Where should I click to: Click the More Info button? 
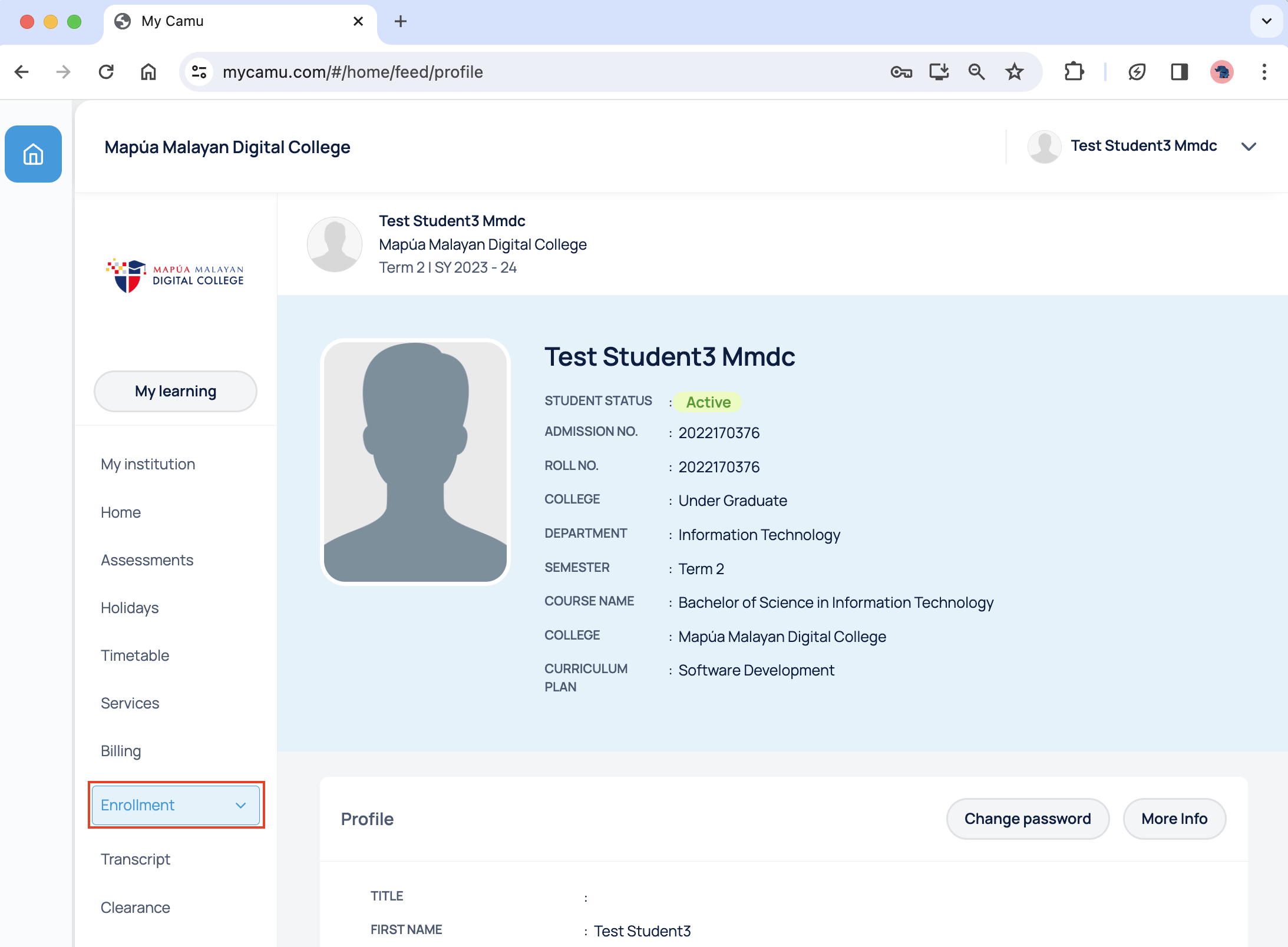coord(1174,819)
